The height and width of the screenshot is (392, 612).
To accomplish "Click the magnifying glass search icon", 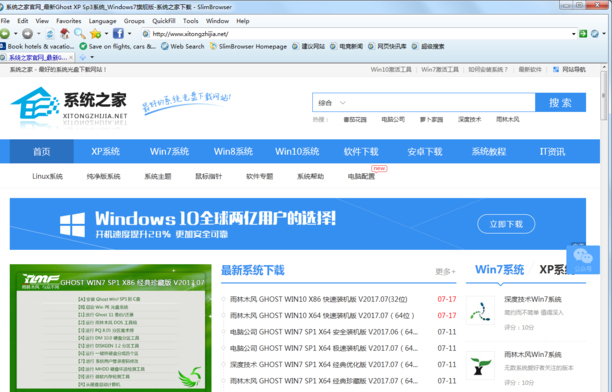I will pyautogui.click(x=80, y=34).
